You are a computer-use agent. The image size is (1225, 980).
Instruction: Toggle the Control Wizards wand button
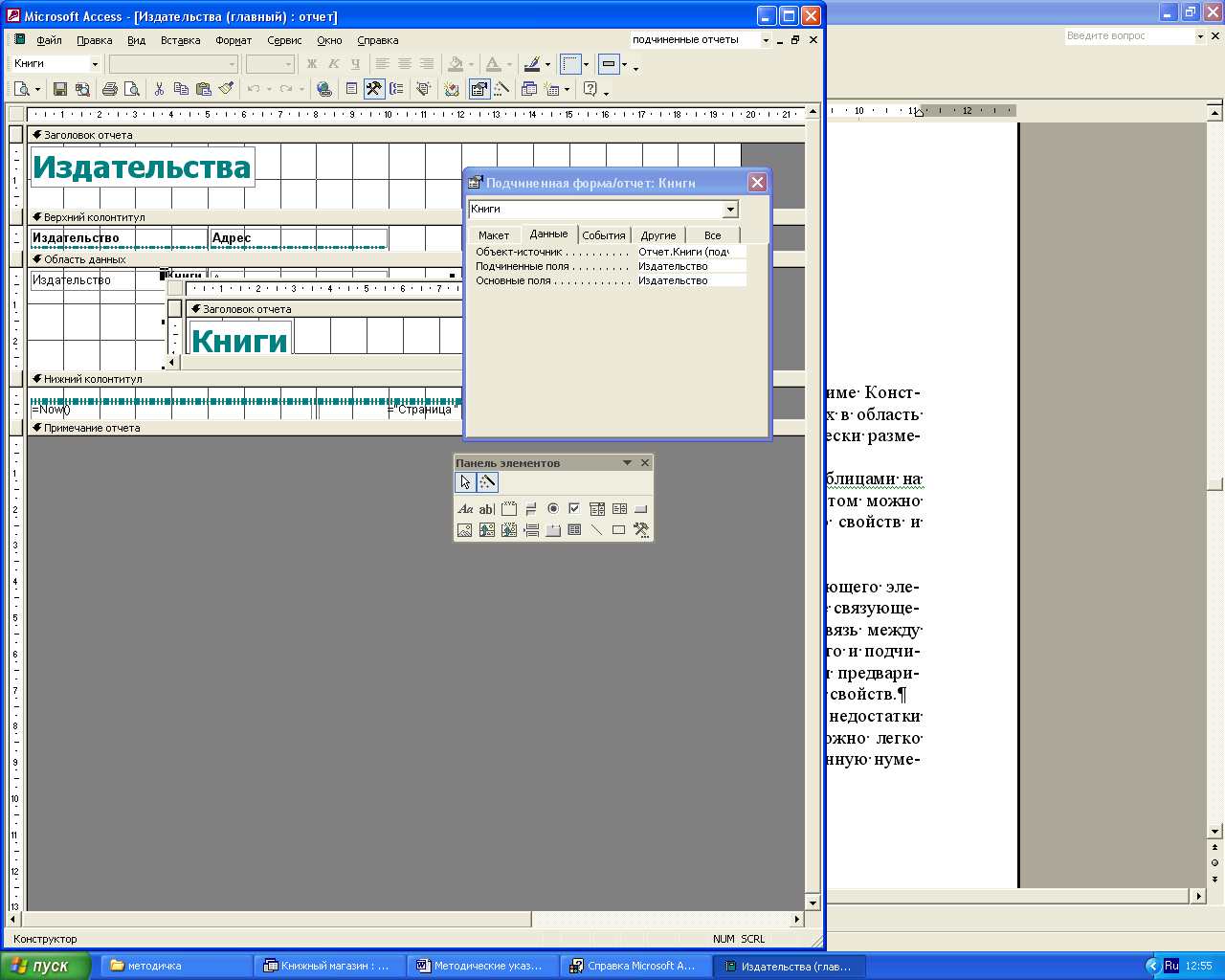coord(487,482)
